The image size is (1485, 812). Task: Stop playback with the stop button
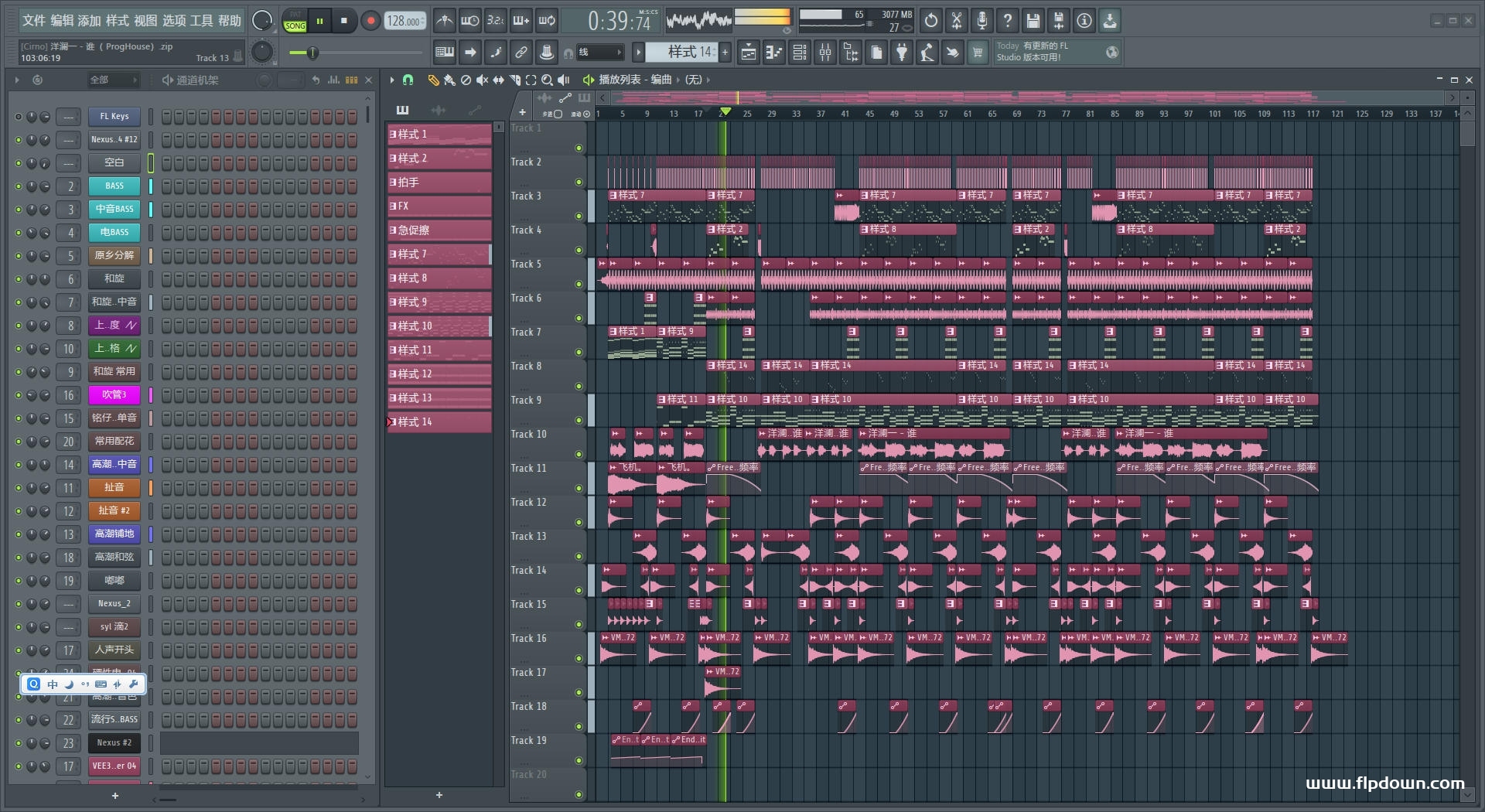344,21
